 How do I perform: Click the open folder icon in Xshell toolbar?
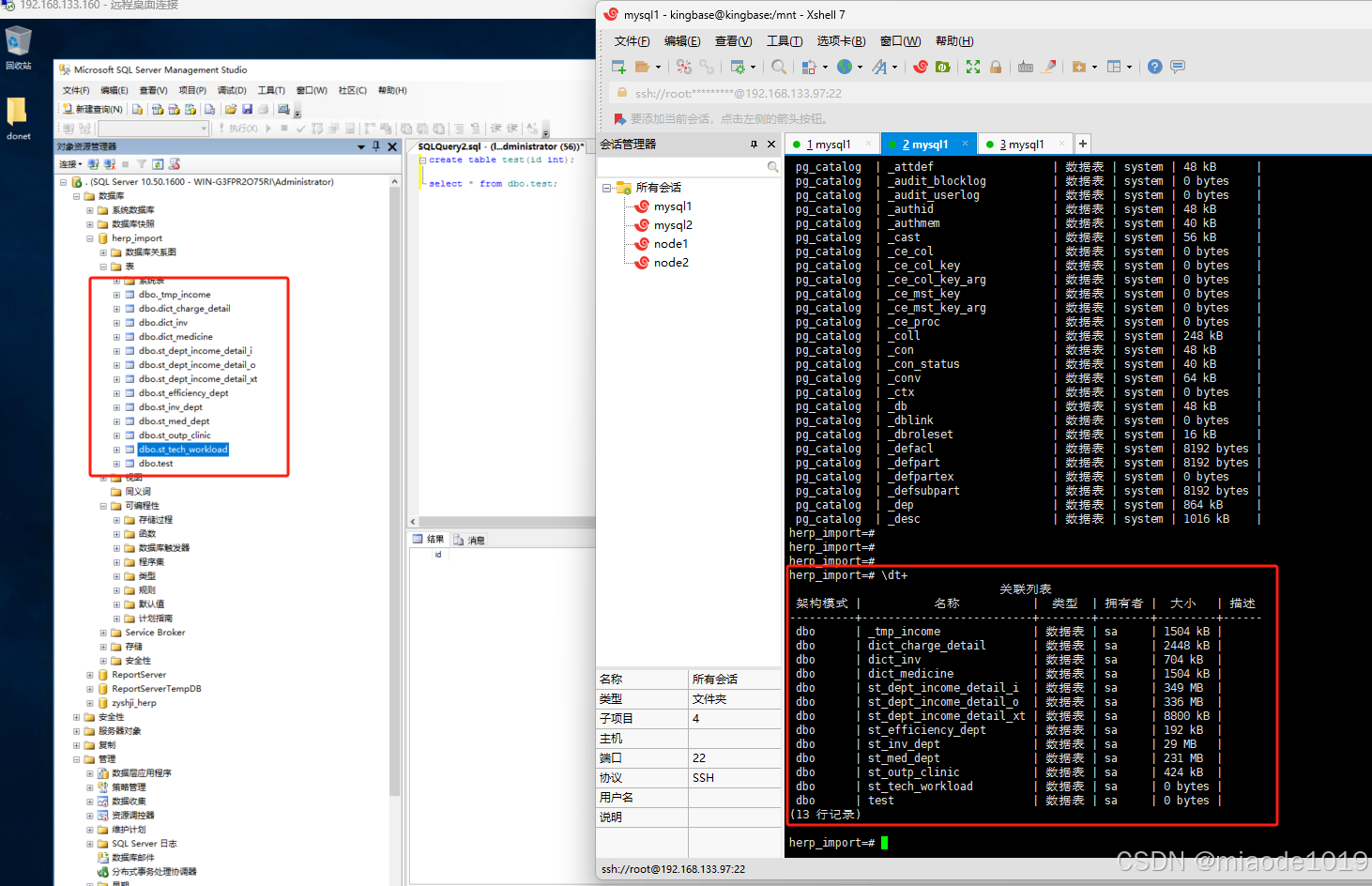pos(642,67)
